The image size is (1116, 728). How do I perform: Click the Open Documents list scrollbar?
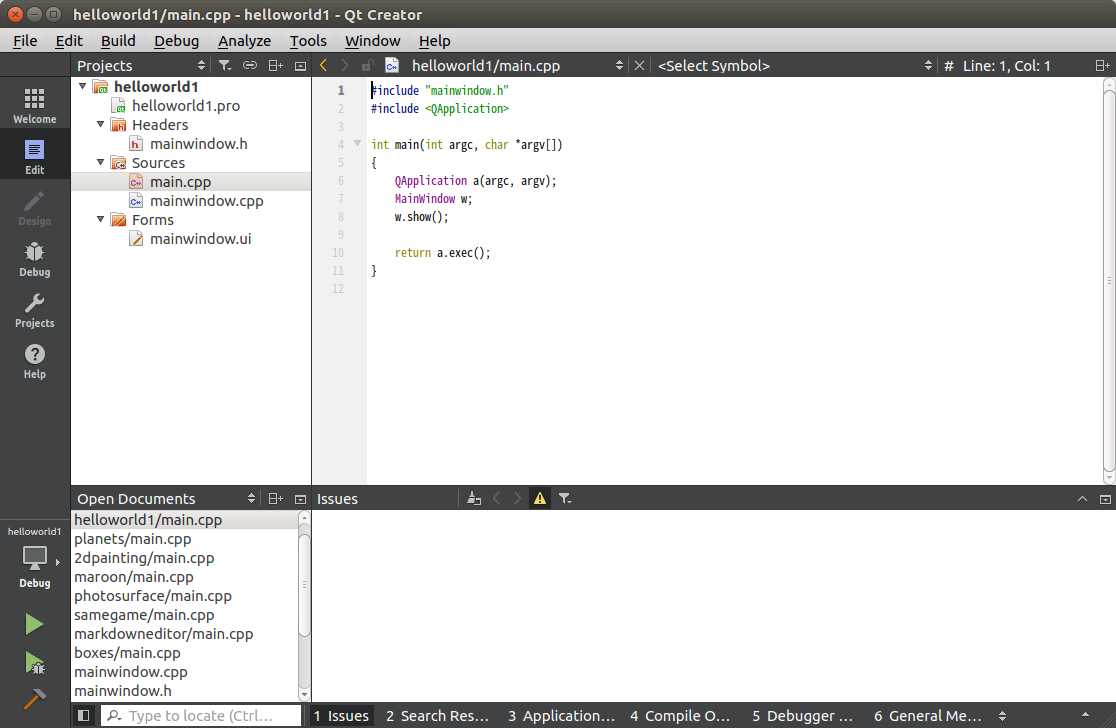tap(304, 584)
